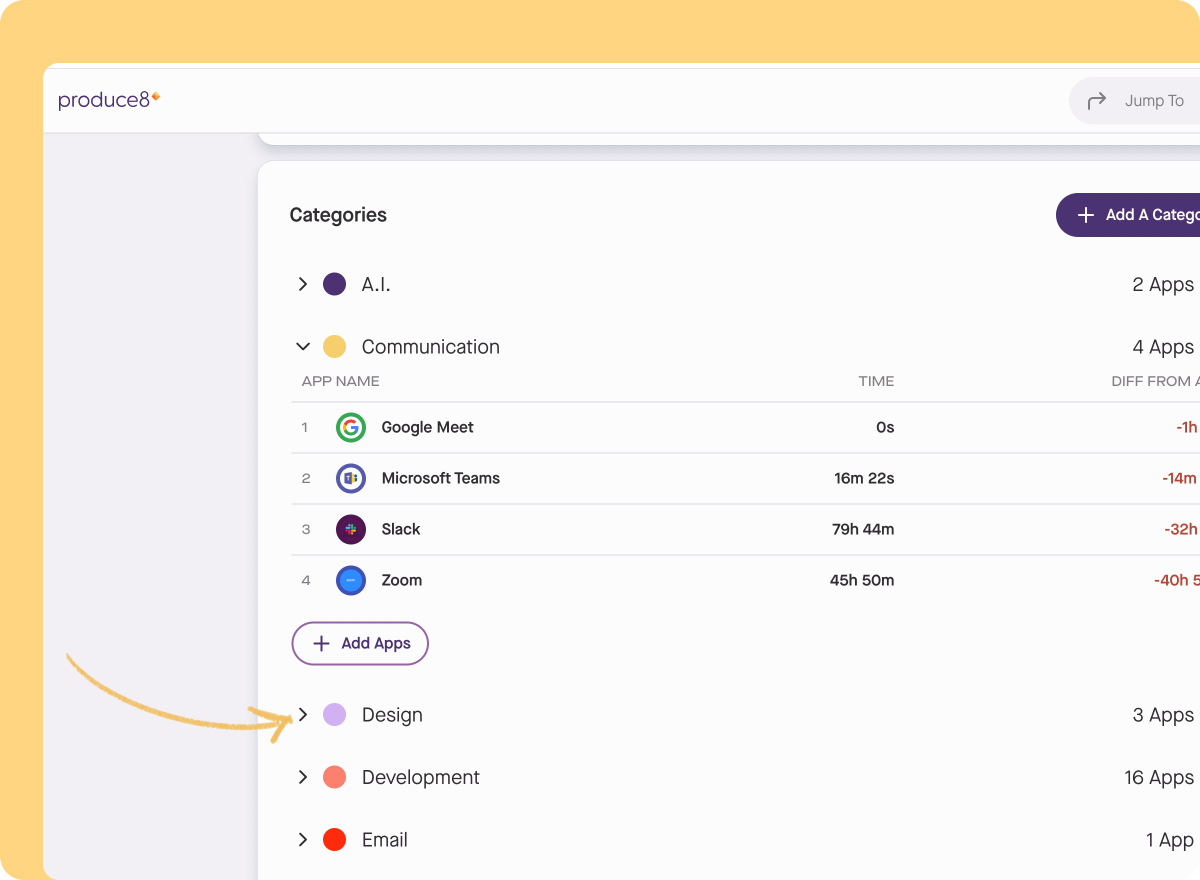Expand the A.I. category chevron
Image resolution: width=1200 pixels, height=880 pixels.
pos(303,285)
